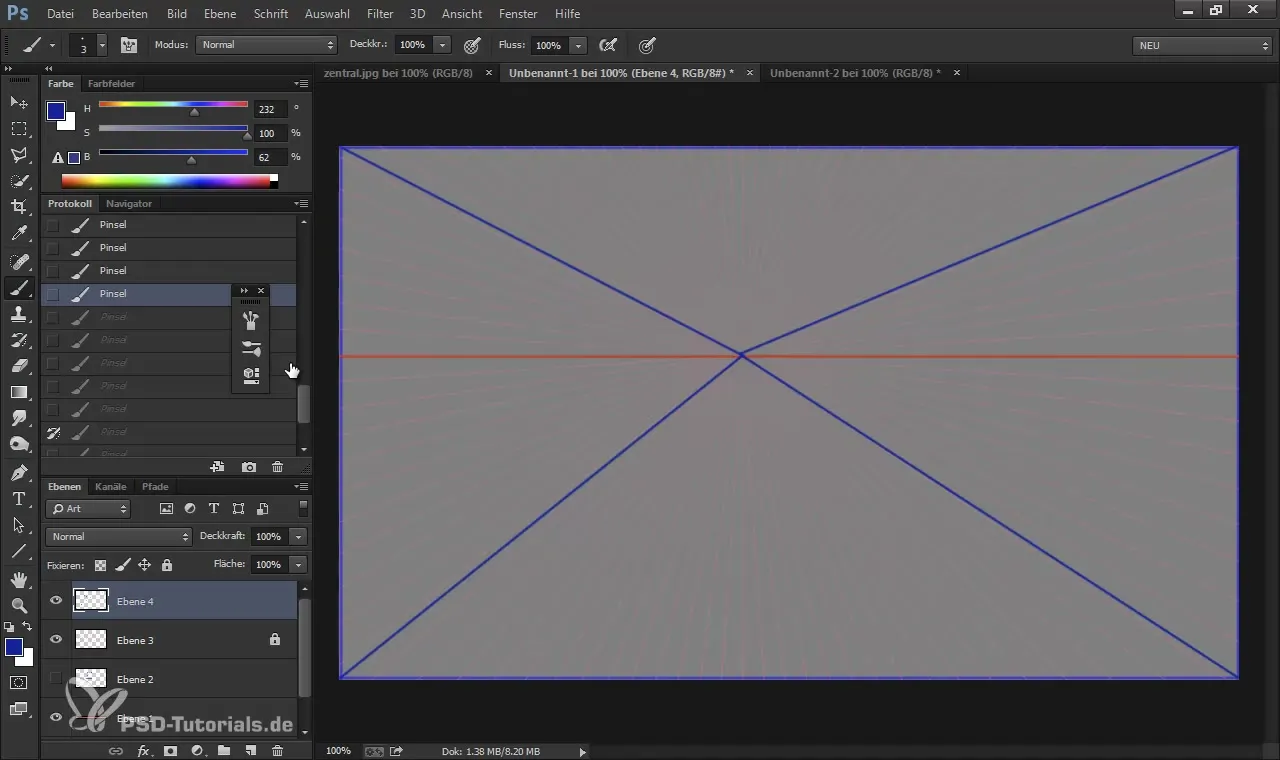
Task: Select the Hand tool
Action: pos(19,579)
